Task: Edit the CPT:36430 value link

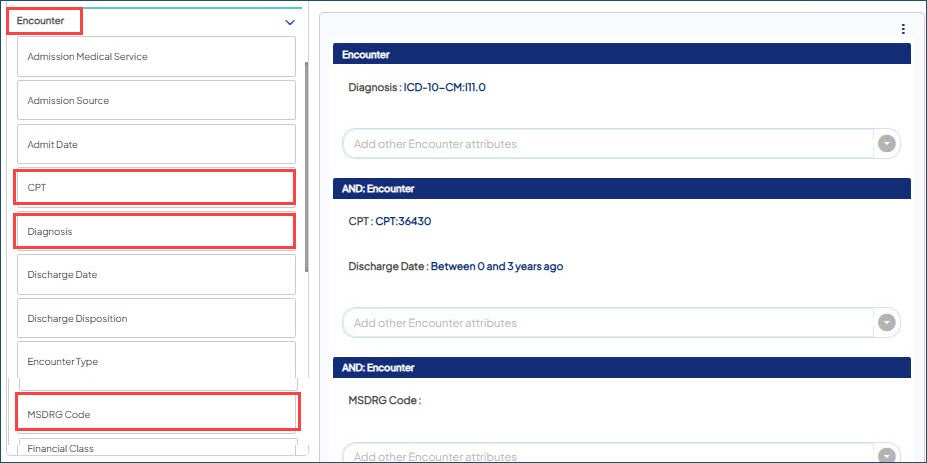Action: (403, 221)
